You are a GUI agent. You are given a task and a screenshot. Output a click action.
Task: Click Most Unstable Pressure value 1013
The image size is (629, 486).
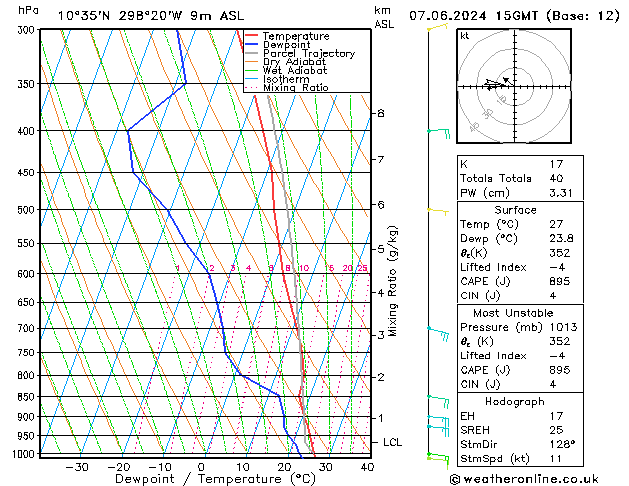click(x=564, y=327)
